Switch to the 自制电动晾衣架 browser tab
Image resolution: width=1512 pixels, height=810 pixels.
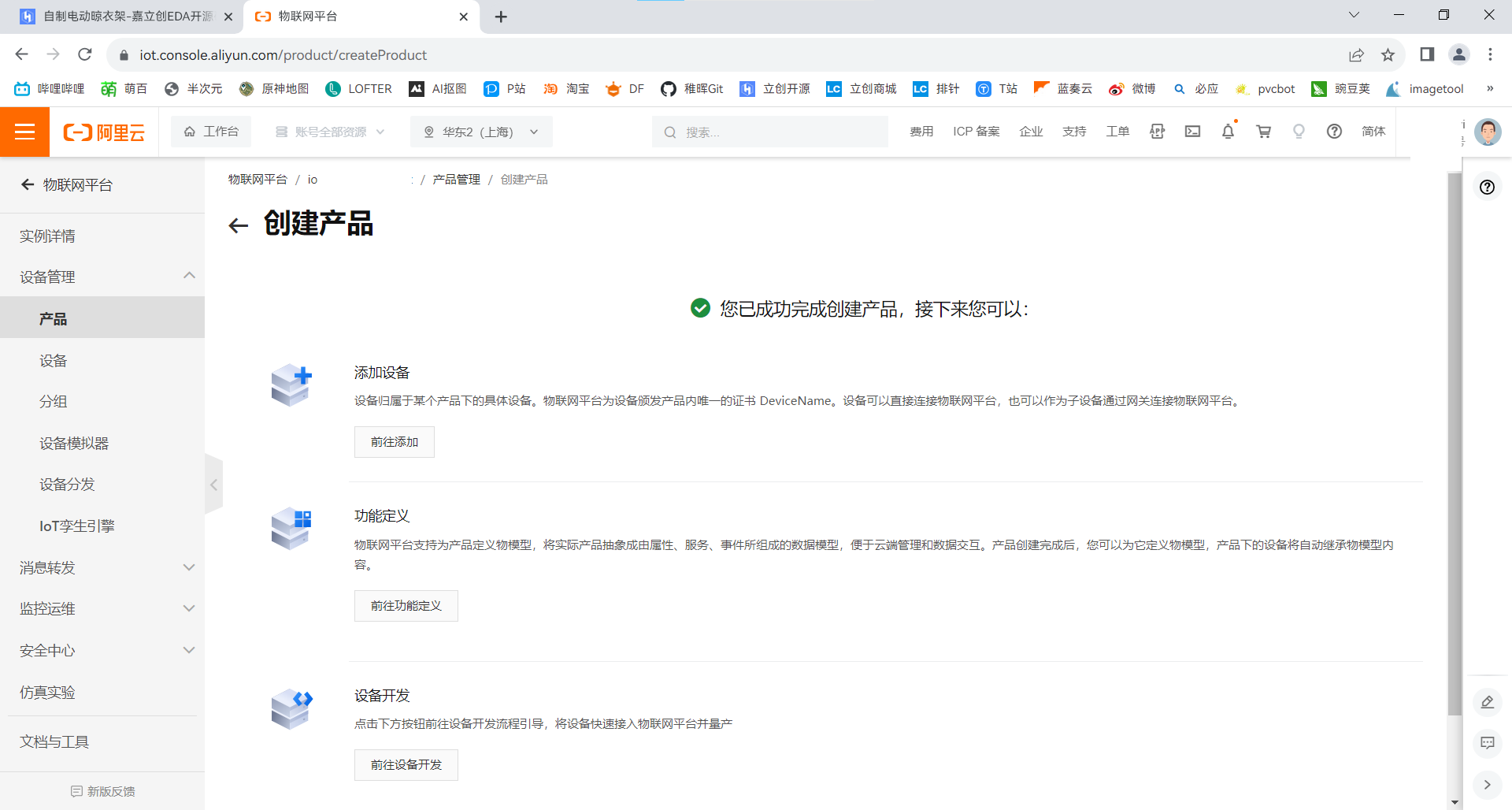coord(126,17)
